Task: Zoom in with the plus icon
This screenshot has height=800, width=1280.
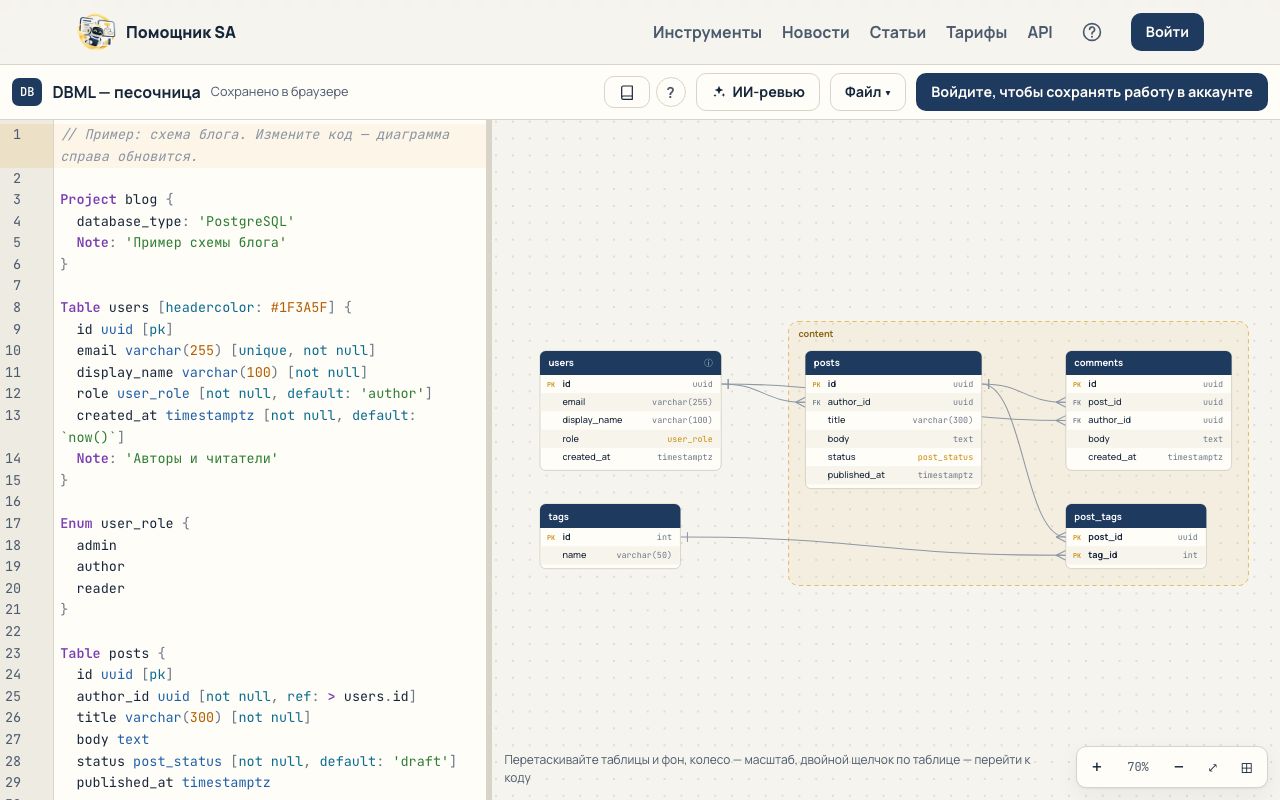Action: tap(1097, 767)
